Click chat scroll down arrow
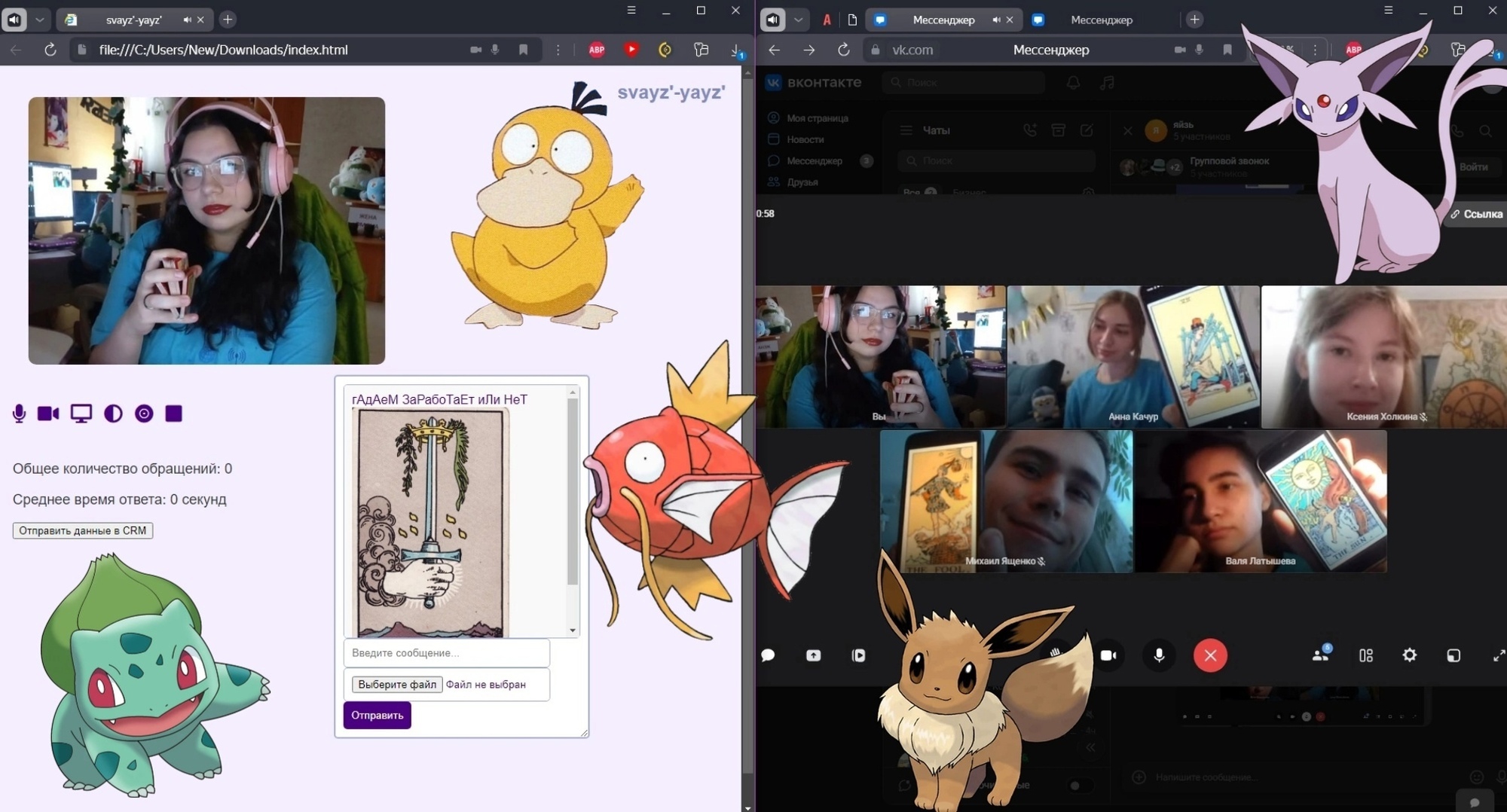Viewport: 1507px width, 812px height. click(573, 630)
